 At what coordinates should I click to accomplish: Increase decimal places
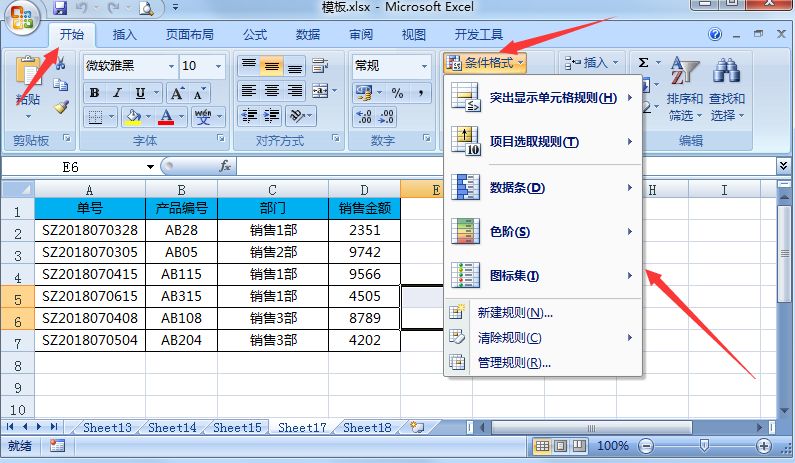pos(364,117)
